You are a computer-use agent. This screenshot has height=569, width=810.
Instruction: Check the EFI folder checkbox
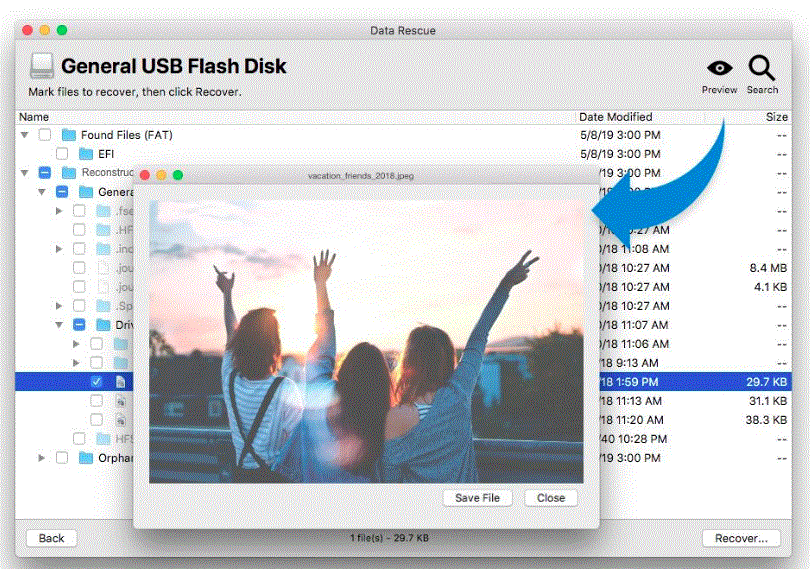click(62, 154)
